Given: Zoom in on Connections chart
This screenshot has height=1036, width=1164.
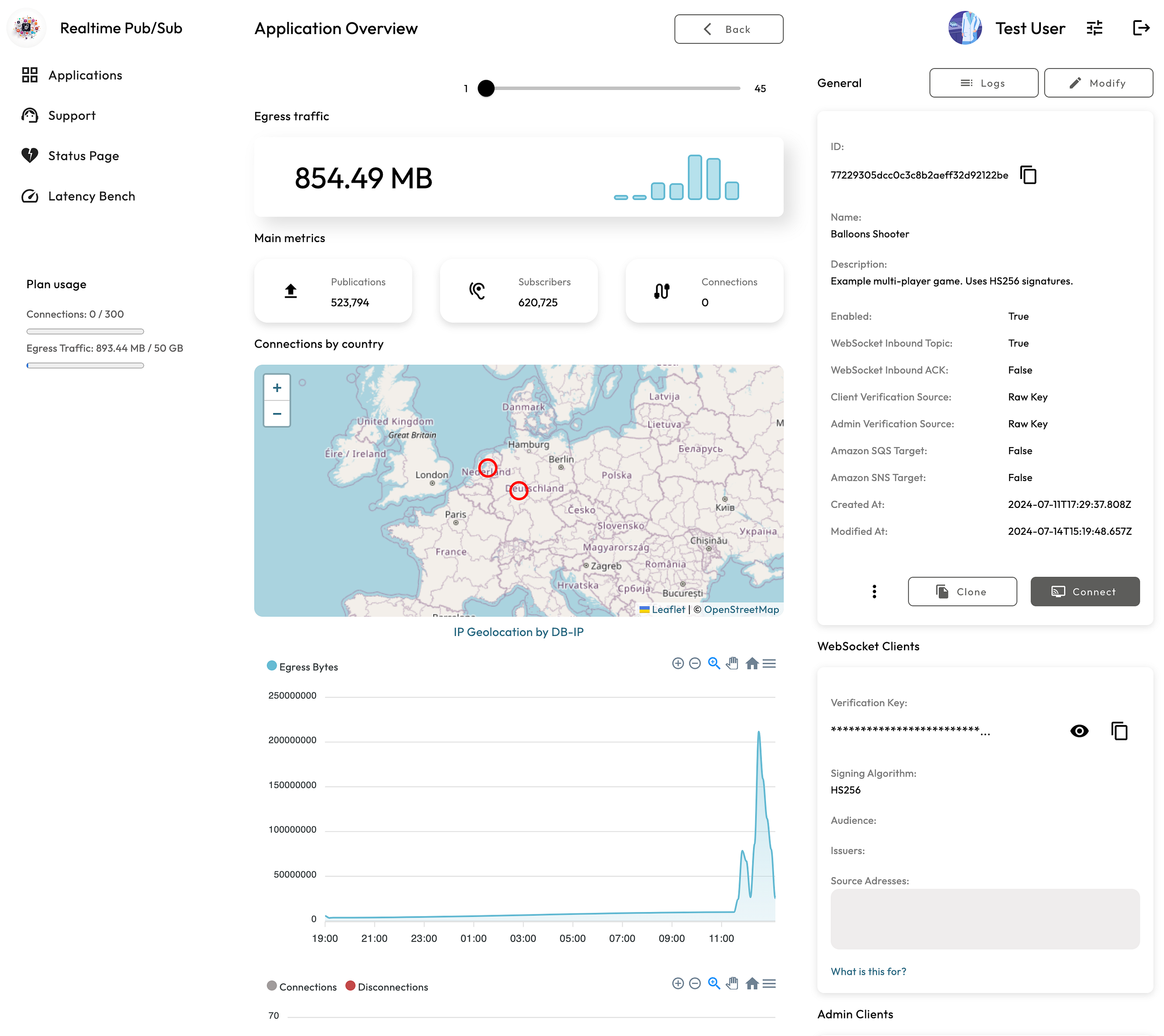Looking at the screenshot, I should (678, 984).
